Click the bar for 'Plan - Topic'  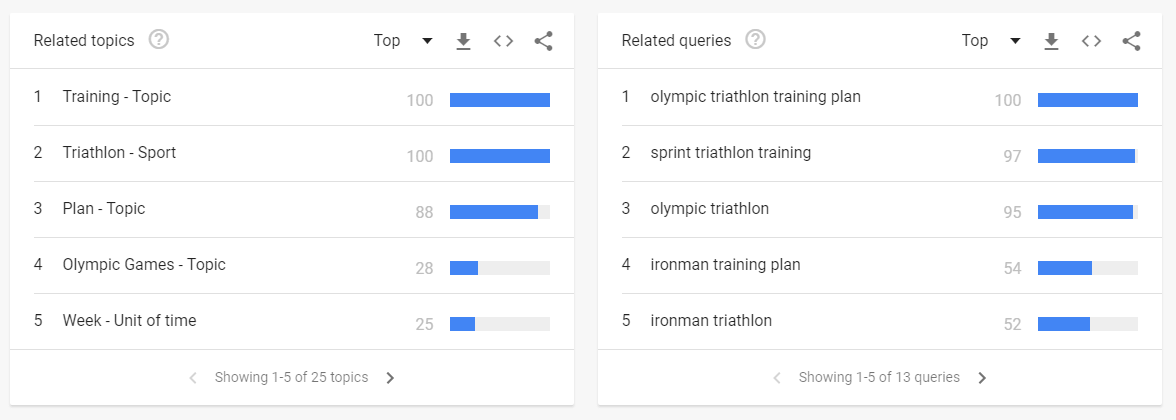click(x=499, y=212)
